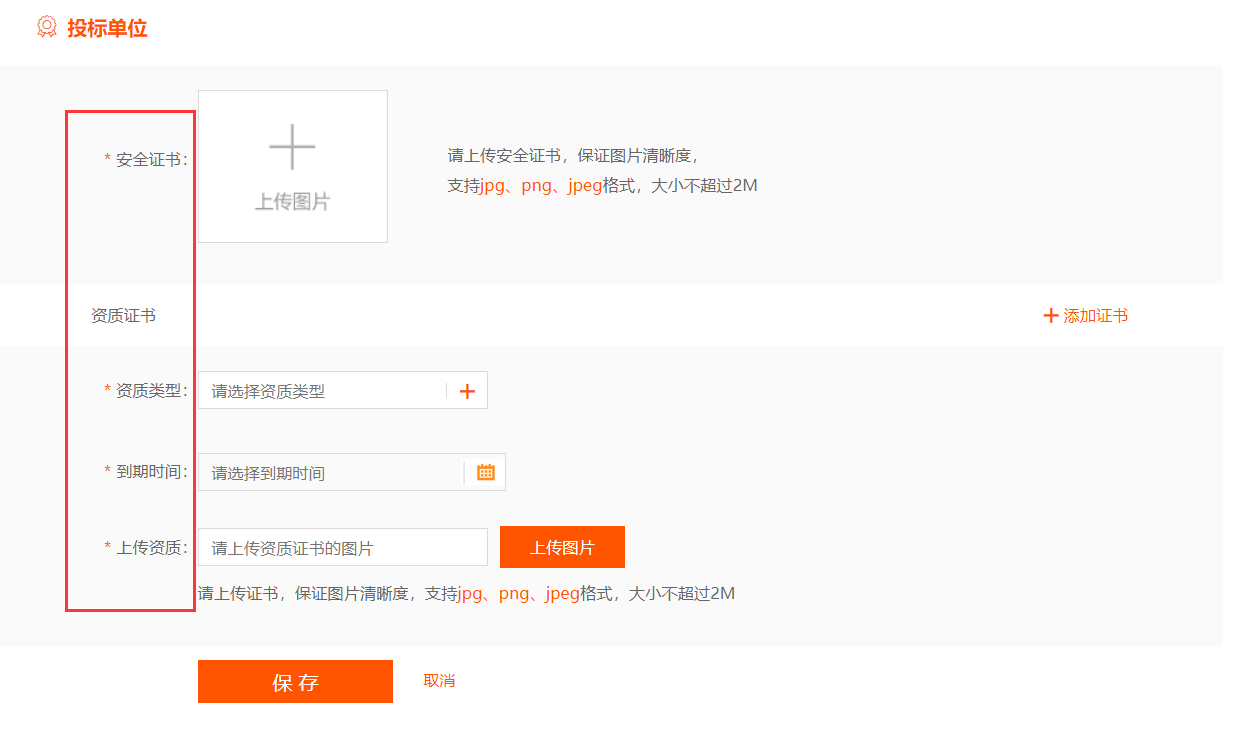
Task: Click the gray 上传图片 caption in upload box
Action: [x=292, y=202]
